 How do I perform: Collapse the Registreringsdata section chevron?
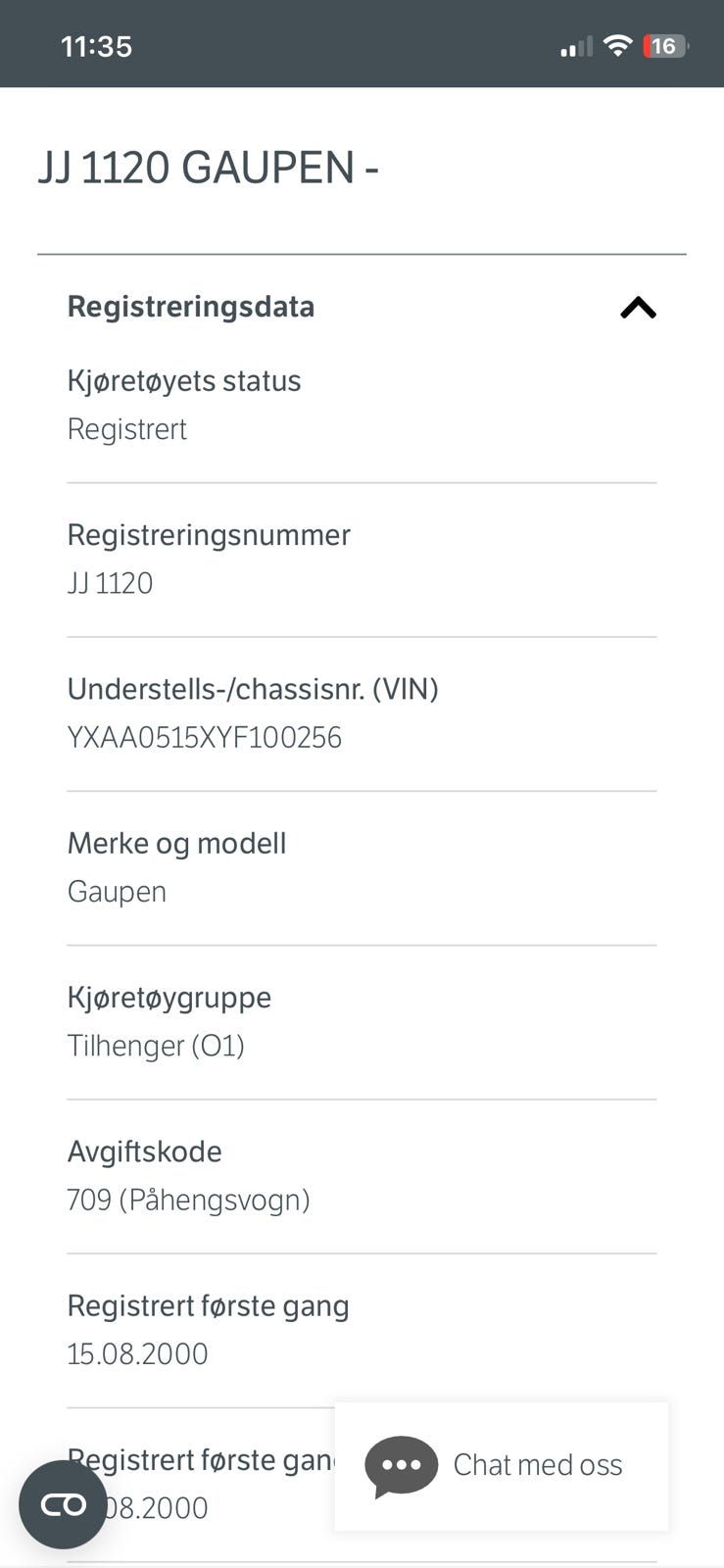click(x=638, y=308)
